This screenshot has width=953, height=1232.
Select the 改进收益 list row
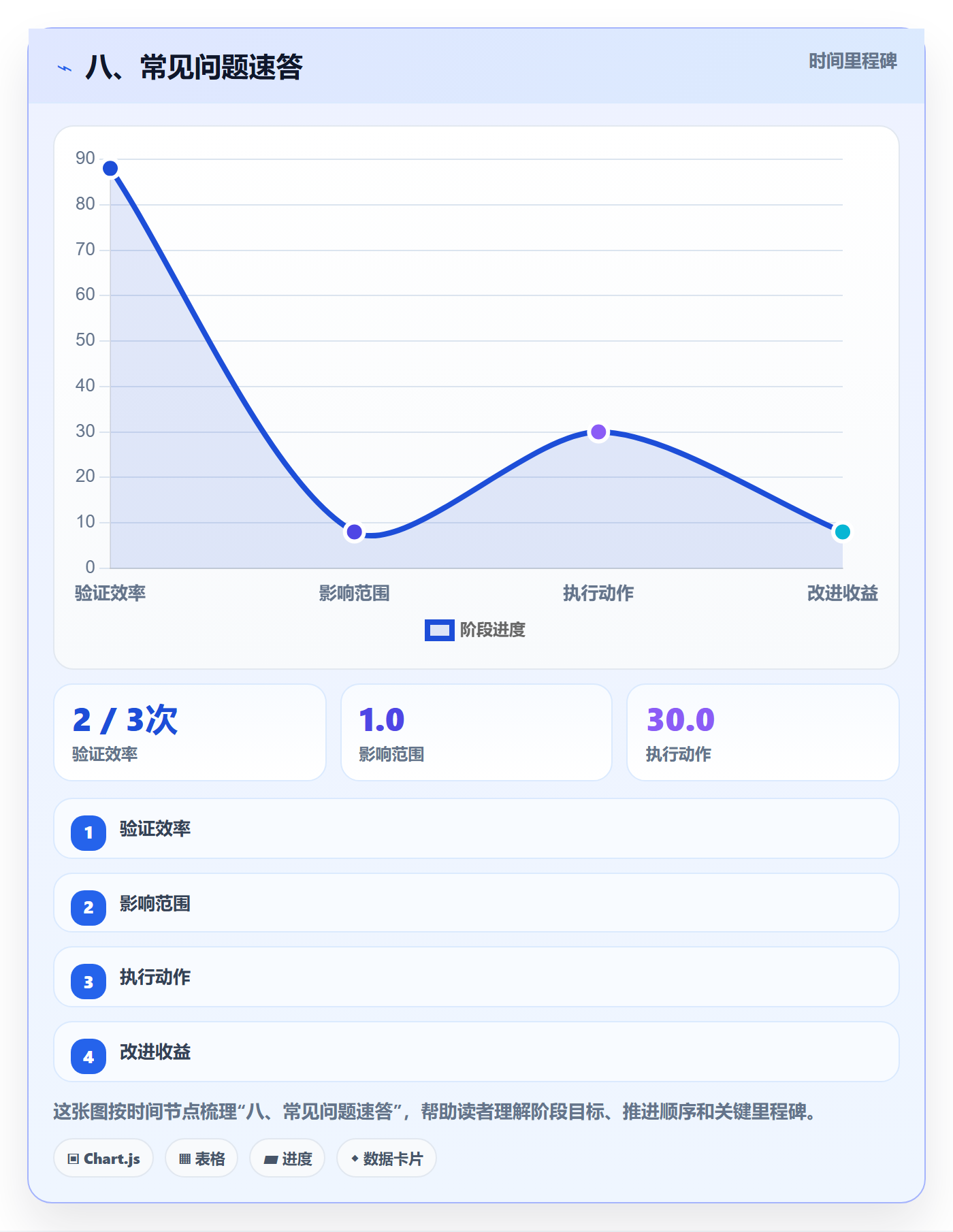(x=476, y=1052)
